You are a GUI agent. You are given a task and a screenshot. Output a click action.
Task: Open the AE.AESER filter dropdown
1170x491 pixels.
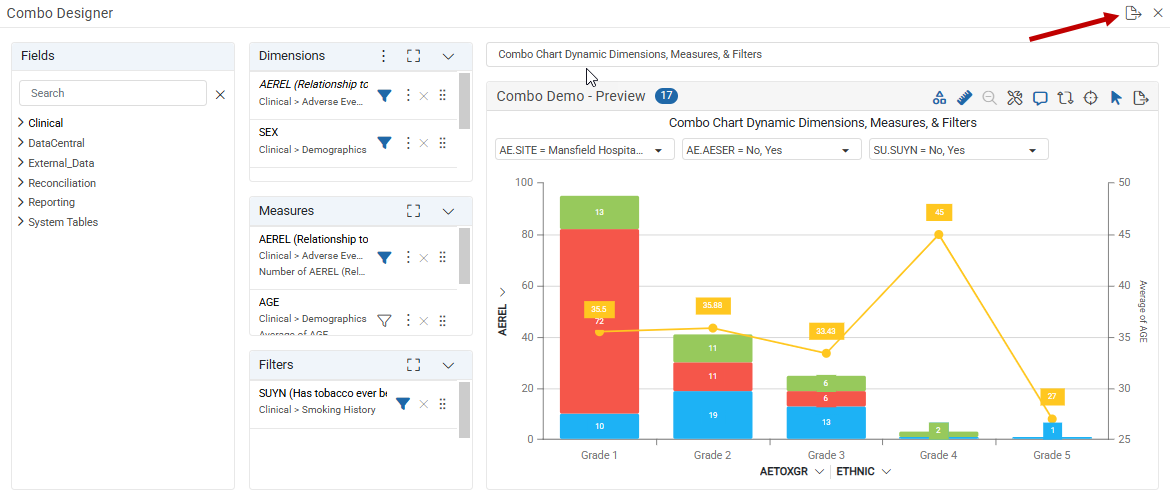(772, 150)
